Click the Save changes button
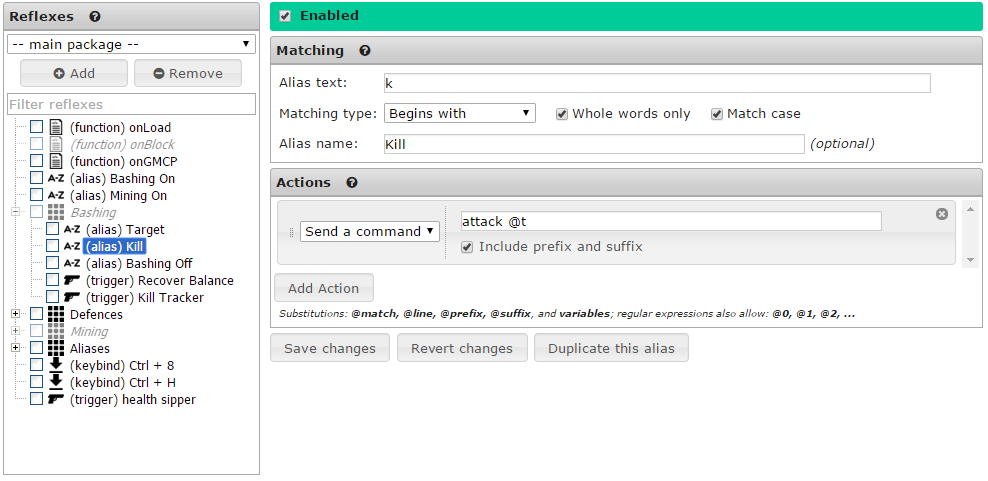Image resolution: width=988 pixels, height=481 pixels. (330, 349)
